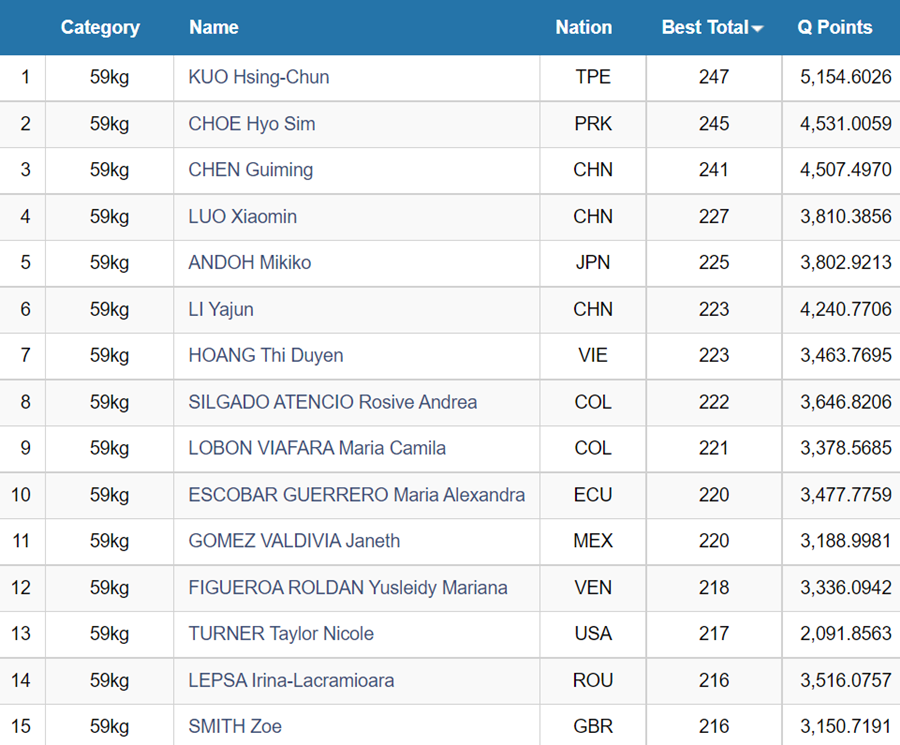The image size is (900, 745).
Task: Open LEPSA Irina-Lacramioara athlete link
Action: (291, 680)
